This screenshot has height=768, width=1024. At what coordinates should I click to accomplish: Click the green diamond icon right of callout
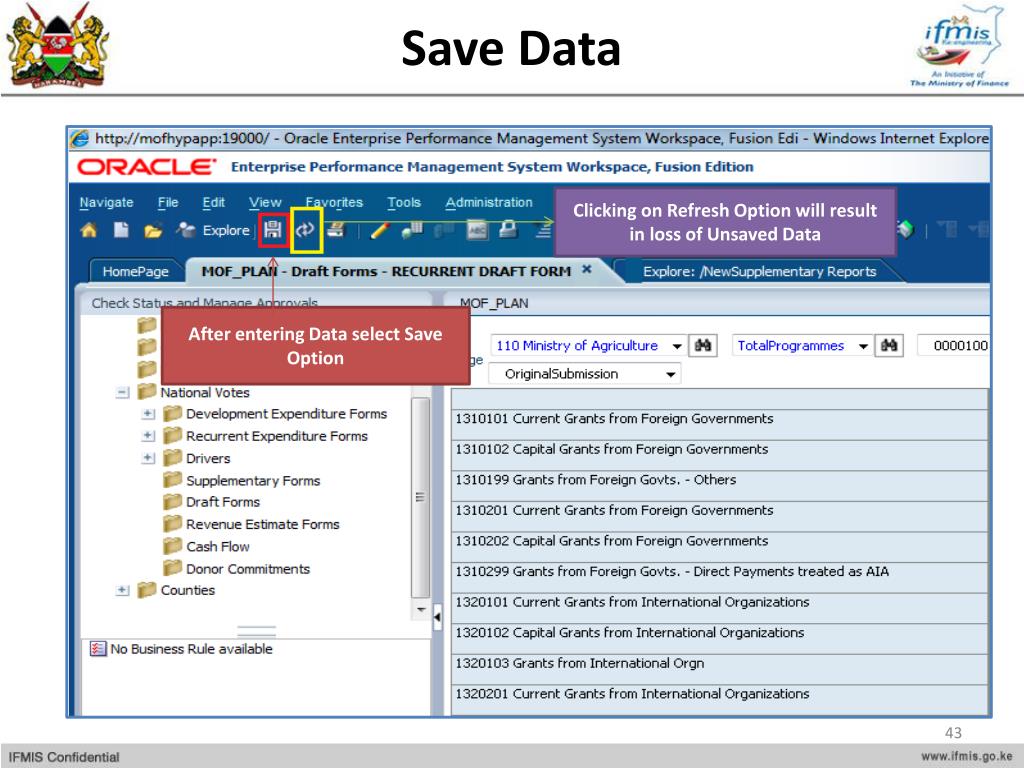(905, 229)
